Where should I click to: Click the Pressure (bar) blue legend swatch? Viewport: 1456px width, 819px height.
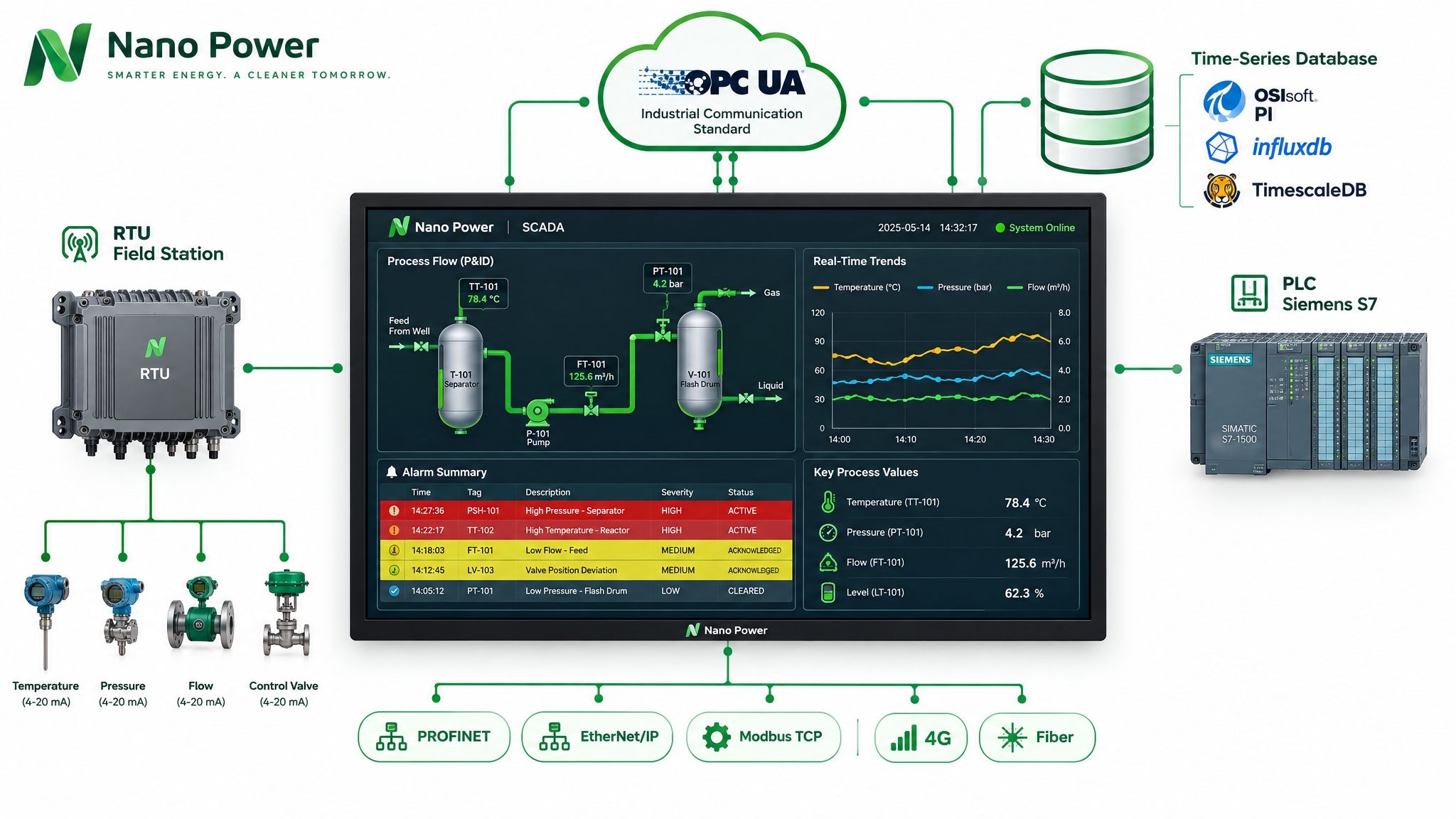925,288
